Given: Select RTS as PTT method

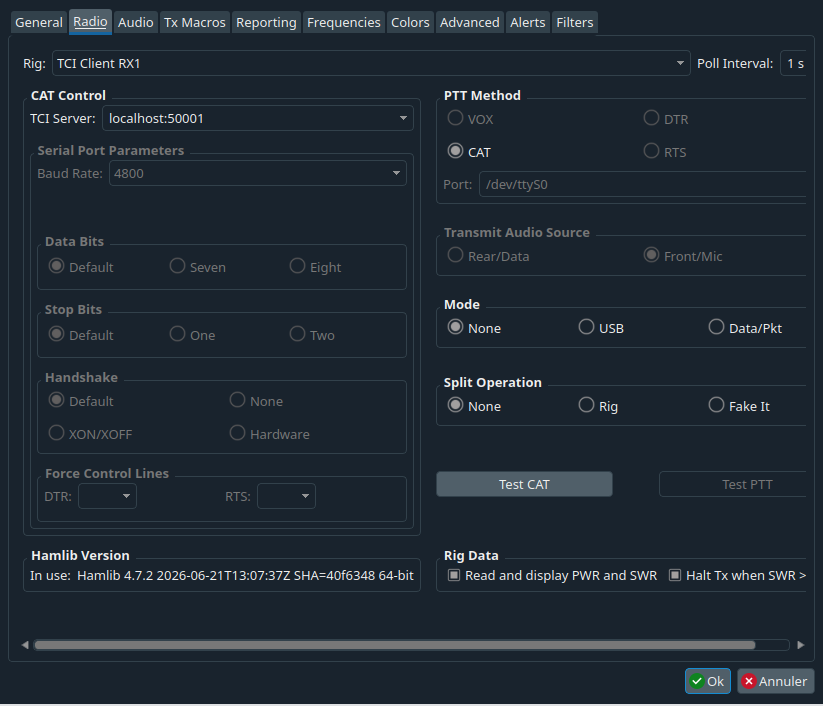Looking at the screenshot, I should click(x=665, y=152).
